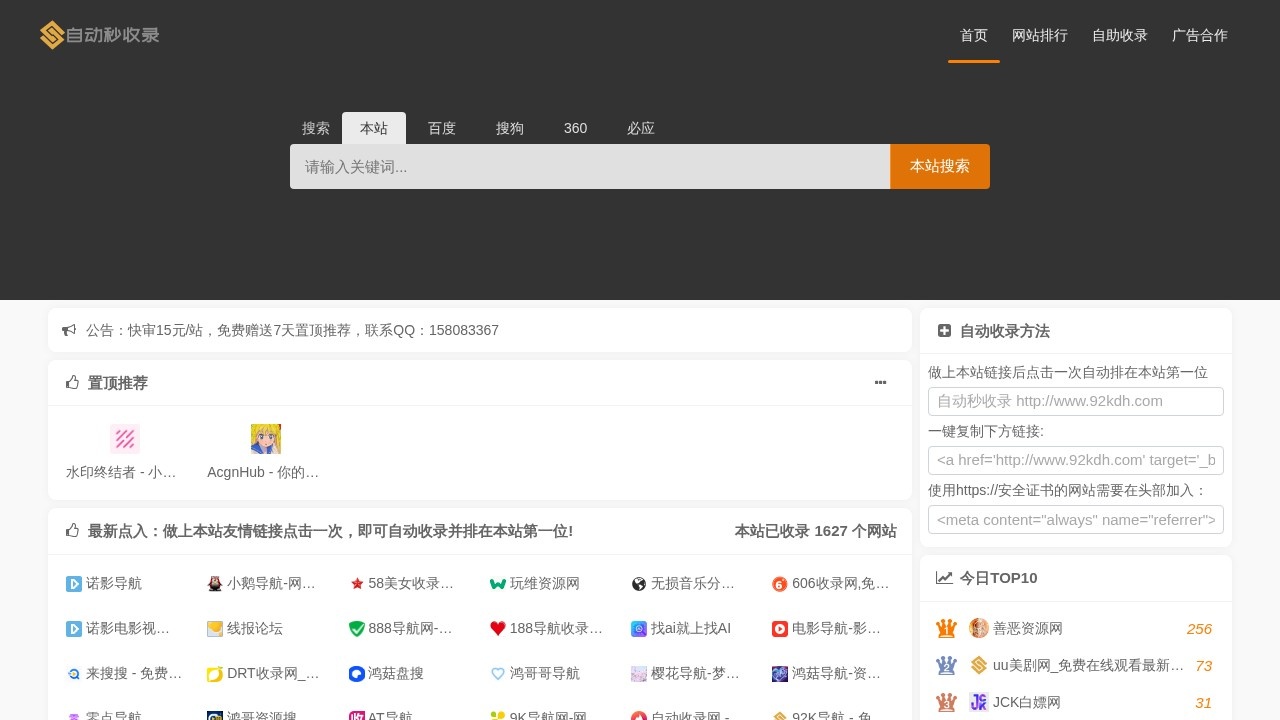1280x720 pixels.
Task: Click the 无损音乐分享 globe icon
Action: (639, 584)
